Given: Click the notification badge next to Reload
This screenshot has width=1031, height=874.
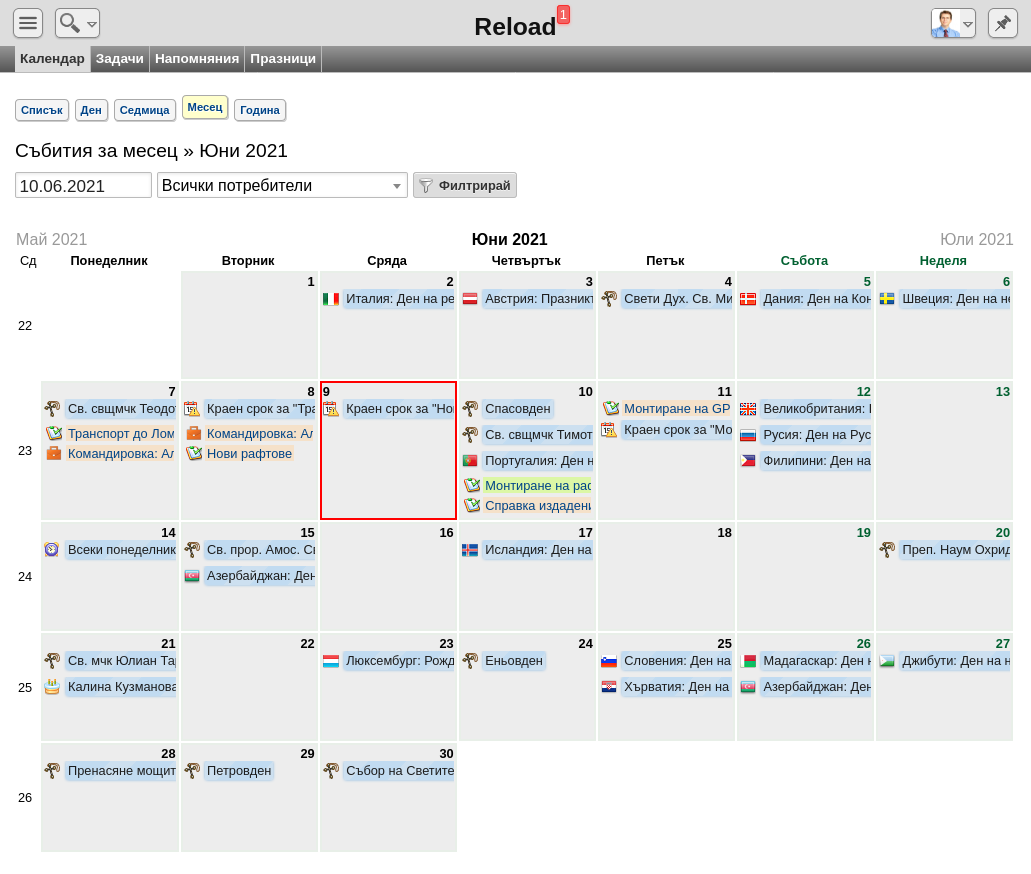Looking at the screenshot, I should (x=563, y=14).
